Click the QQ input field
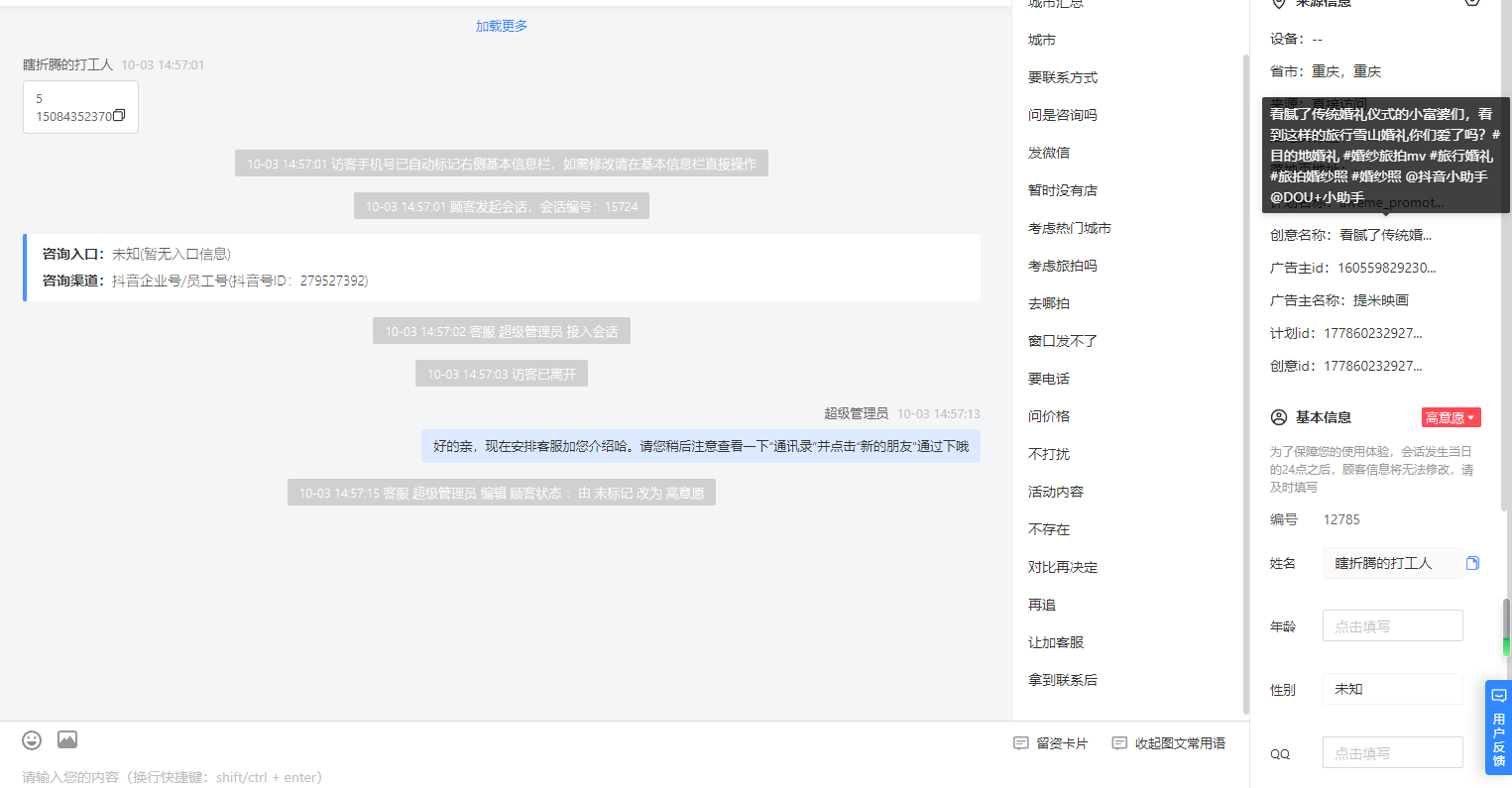Screen dimensions: 1512x788 (1393, 752)
